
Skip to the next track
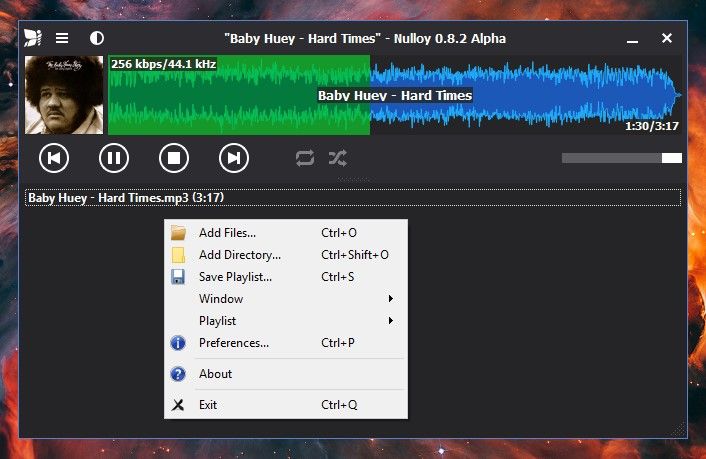234,157
